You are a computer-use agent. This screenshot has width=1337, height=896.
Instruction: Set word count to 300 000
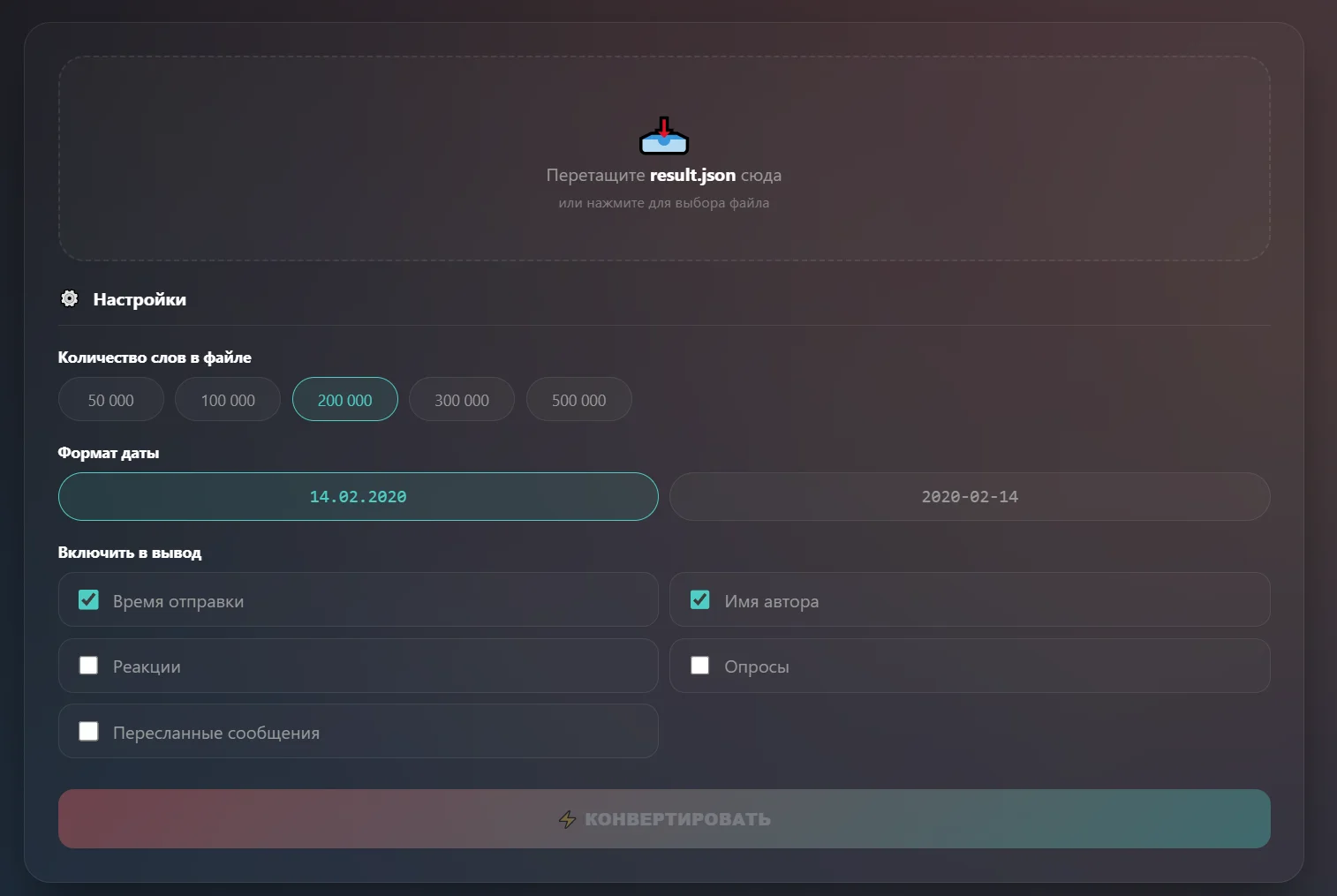(462, 400)
